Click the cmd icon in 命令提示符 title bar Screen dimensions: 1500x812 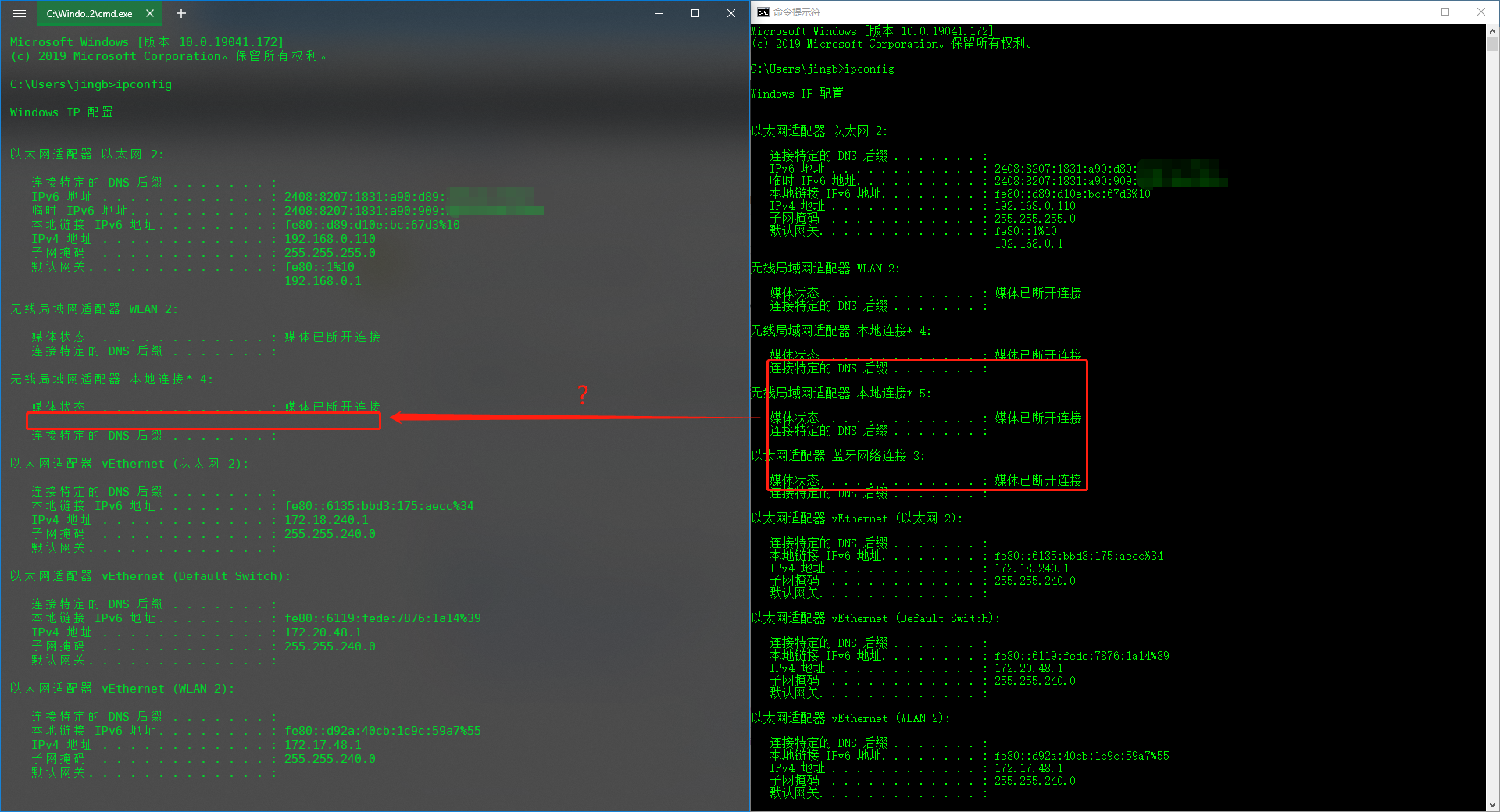tap(762, 12)
